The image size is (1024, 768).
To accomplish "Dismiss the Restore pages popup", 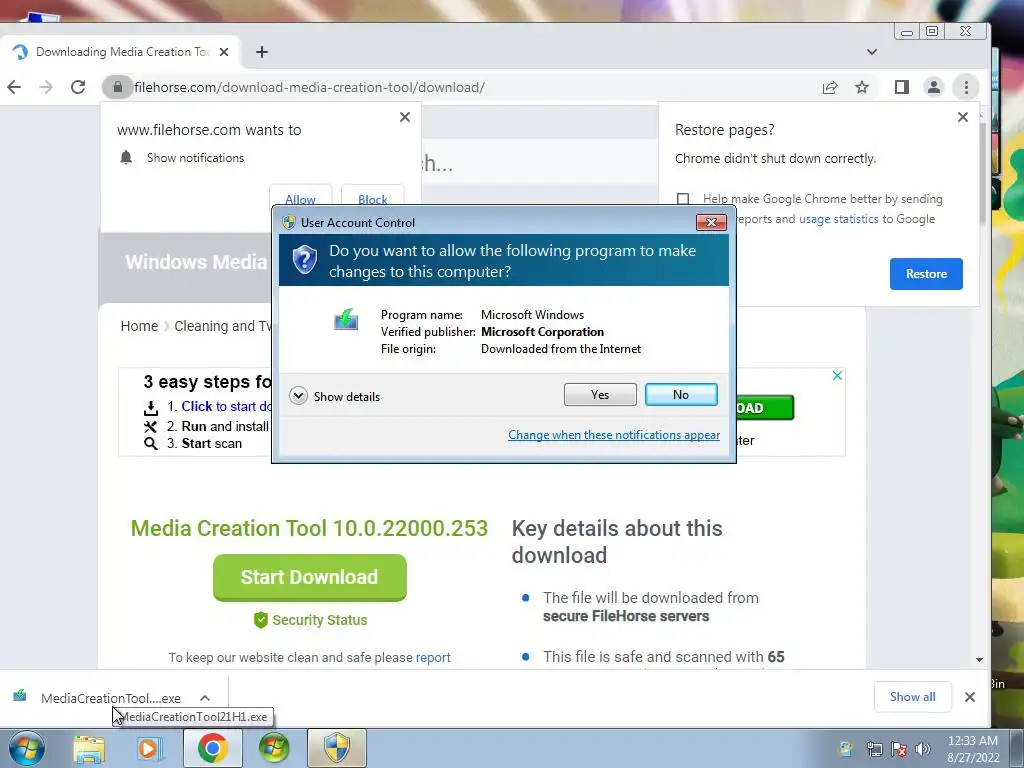I will point(963,117).
